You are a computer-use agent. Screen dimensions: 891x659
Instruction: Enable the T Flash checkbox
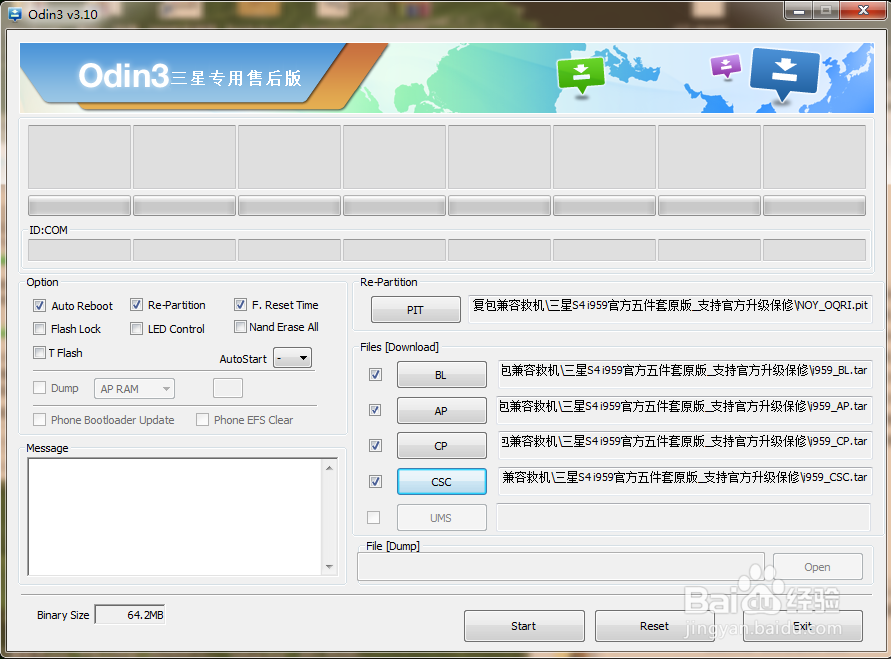point(39,352)
